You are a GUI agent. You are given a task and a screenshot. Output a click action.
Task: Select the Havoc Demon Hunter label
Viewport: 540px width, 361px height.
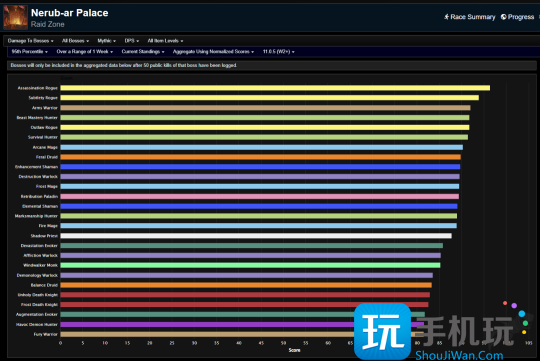click(37, 324)
